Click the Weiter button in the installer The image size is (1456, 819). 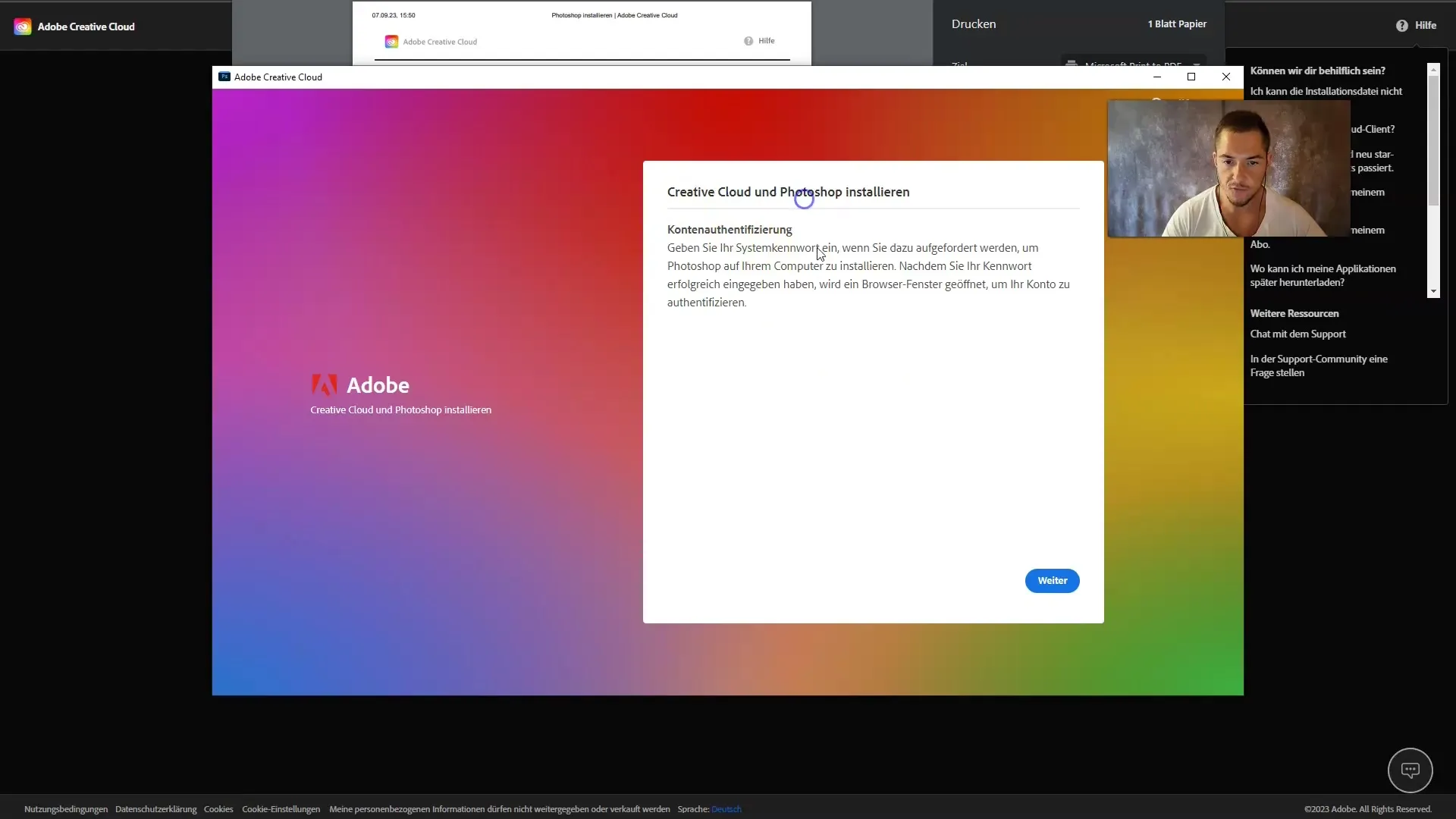pyautogui.click(x=1052, y=580)
